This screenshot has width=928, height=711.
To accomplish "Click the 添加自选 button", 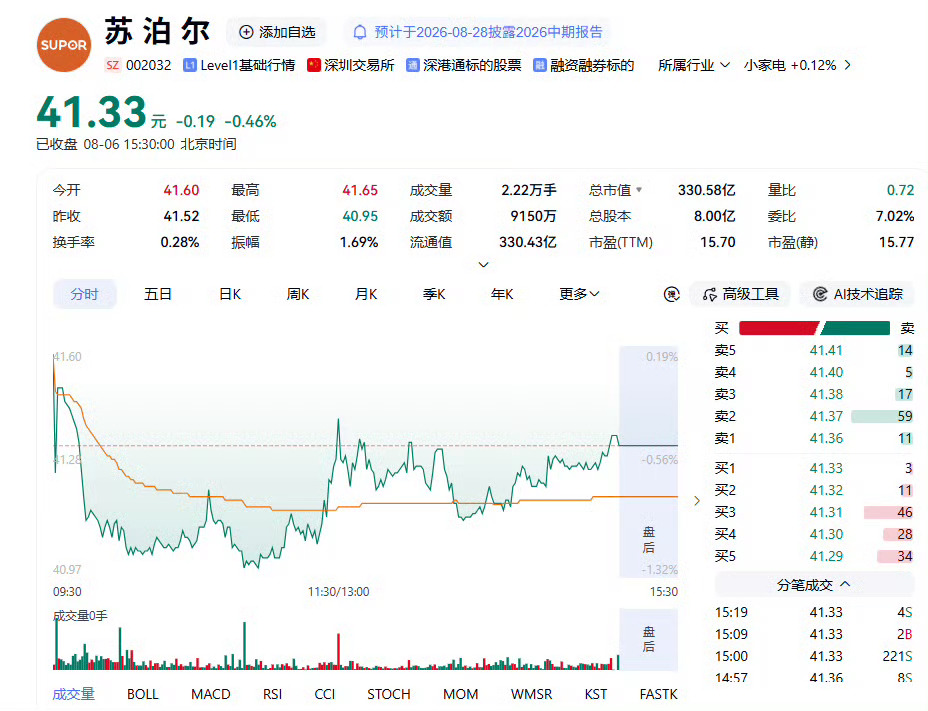I will point(276,32).
